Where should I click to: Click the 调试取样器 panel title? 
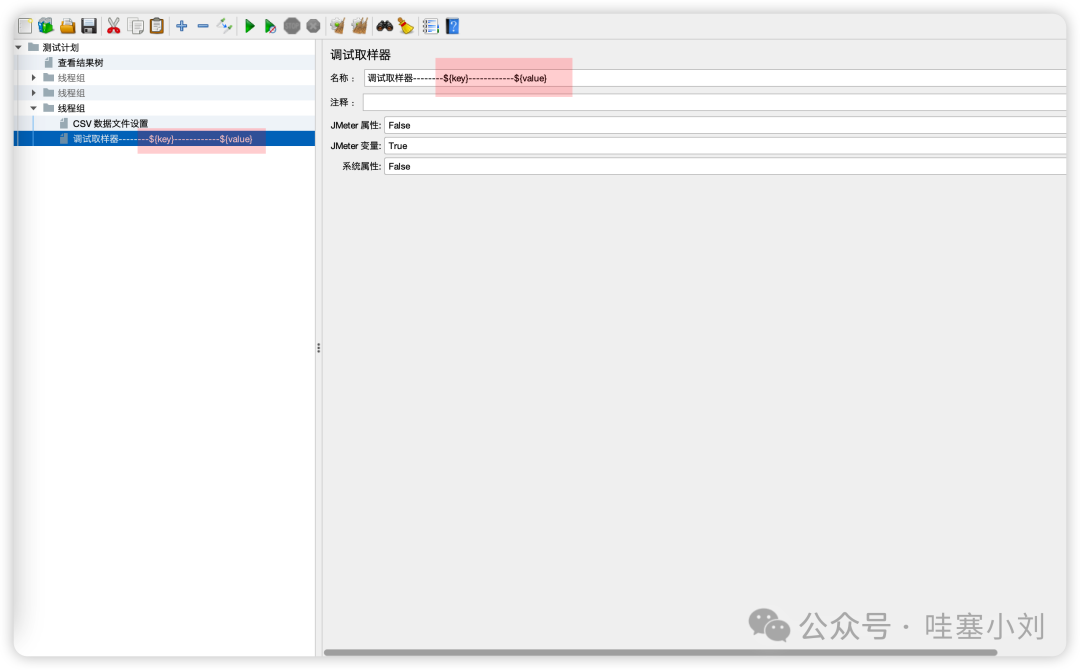click(x=360, y=55)
